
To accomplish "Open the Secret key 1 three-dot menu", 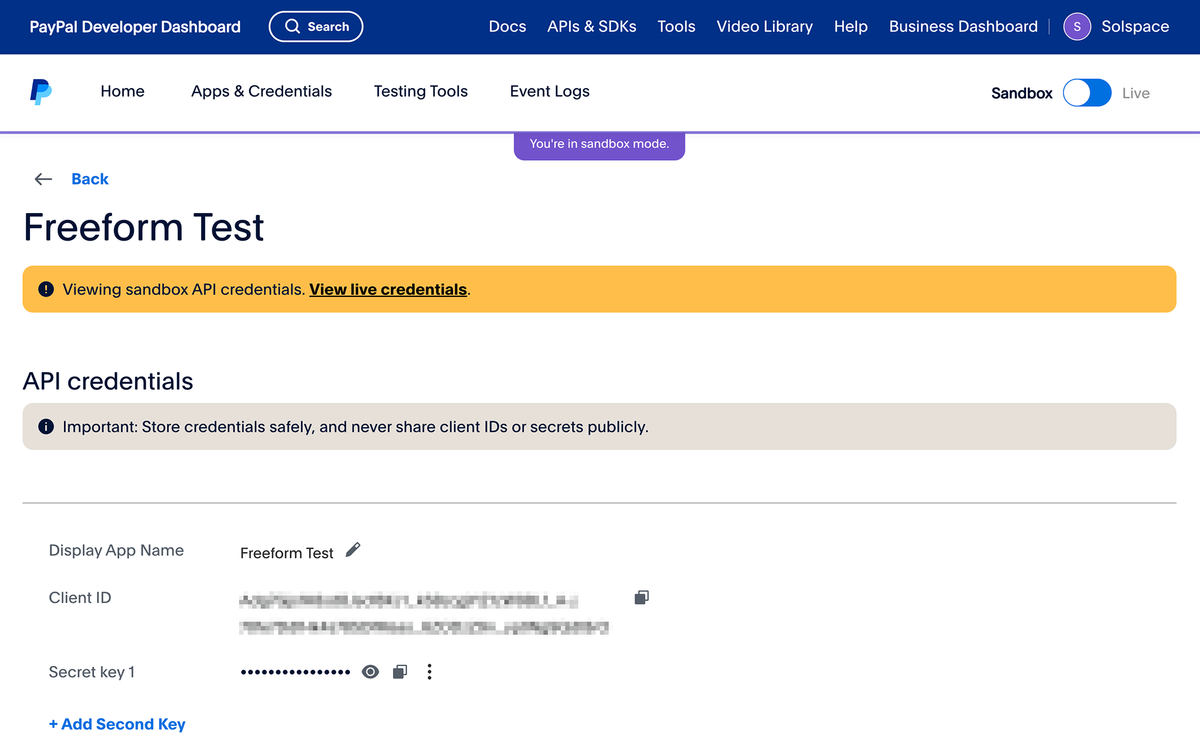I will click(429, 672).
